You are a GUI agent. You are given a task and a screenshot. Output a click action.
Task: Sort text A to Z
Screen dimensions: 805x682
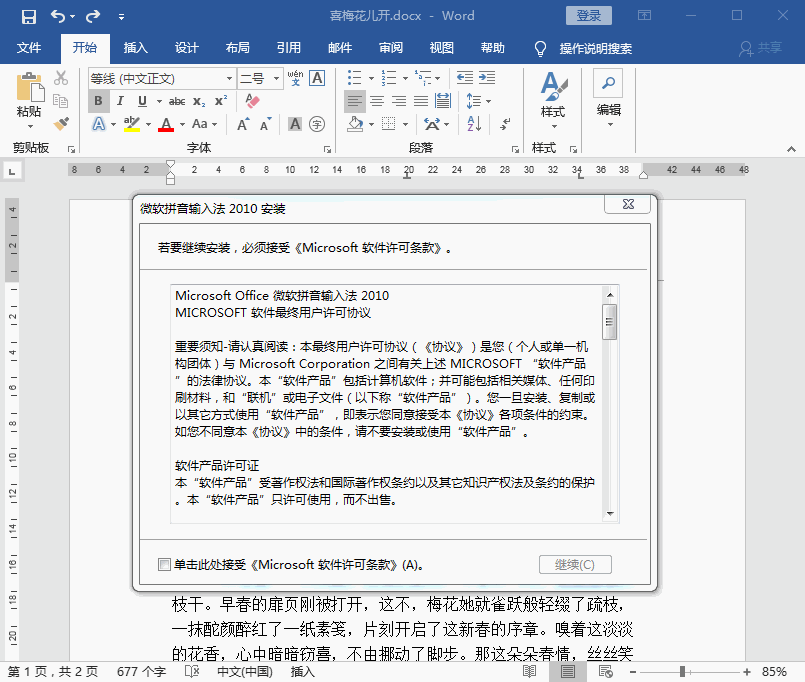474,124
